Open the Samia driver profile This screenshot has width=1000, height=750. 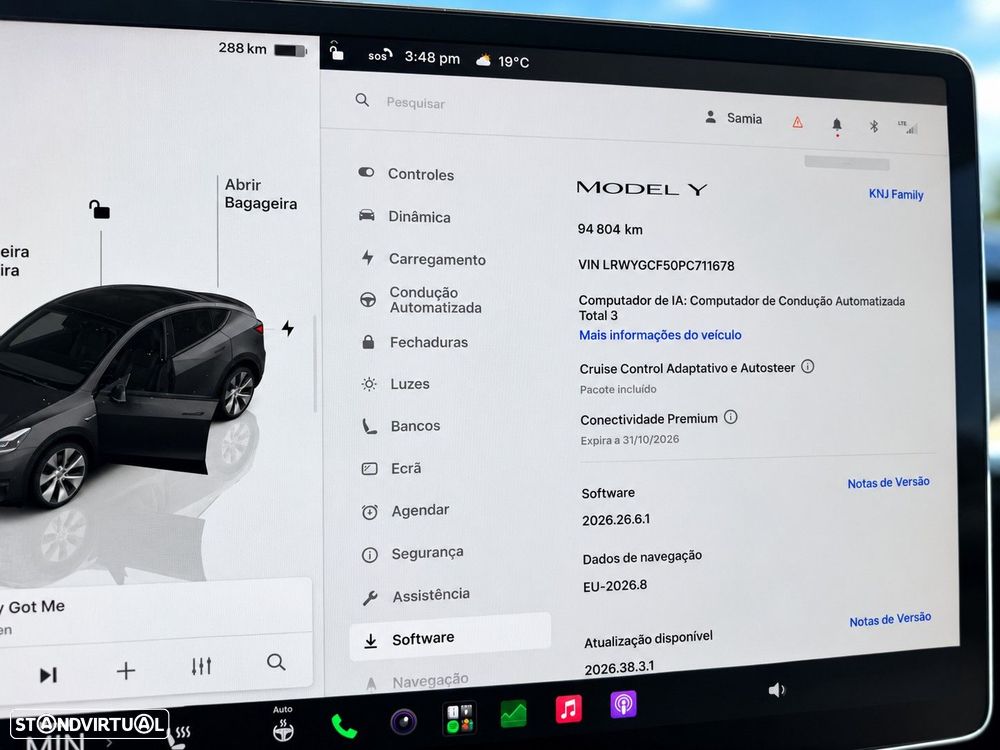click(733, 118)
